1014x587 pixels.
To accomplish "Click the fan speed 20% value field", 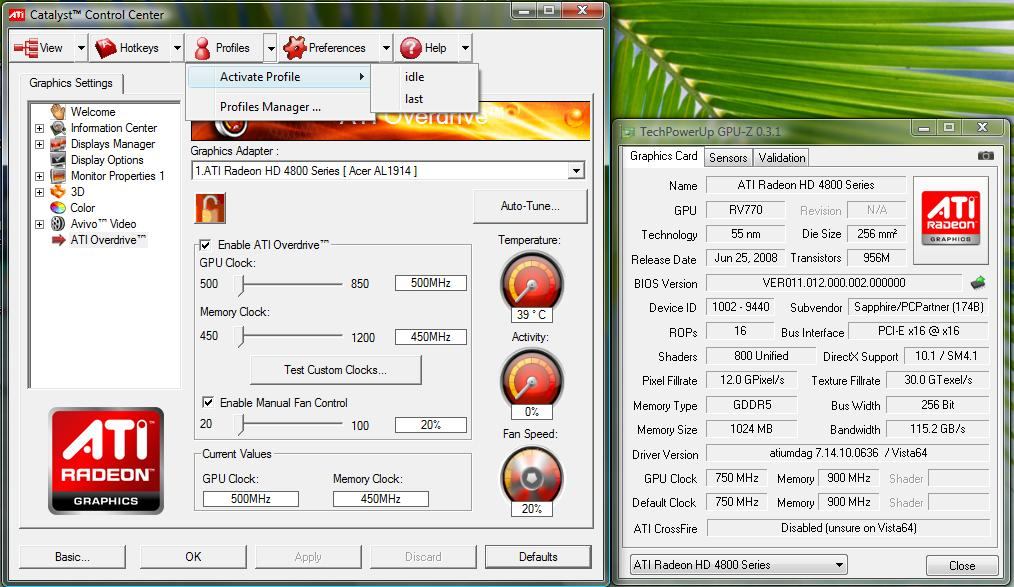I will 431,425.
